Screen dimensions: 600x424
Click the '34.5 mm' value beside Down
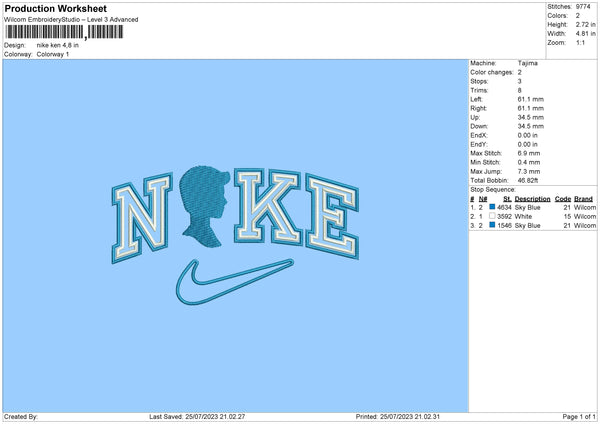(x=530, y=126)
